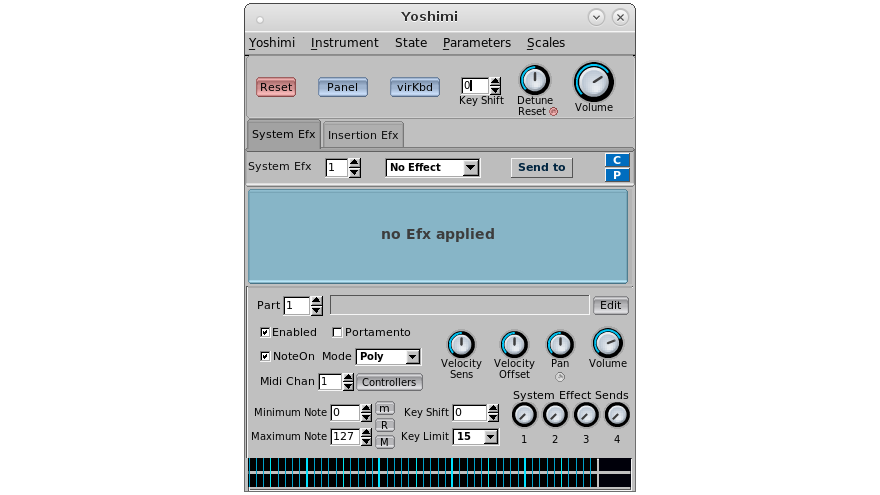
Task: Click System Effect Sends knob 4
Action: (x=617, y=416)
